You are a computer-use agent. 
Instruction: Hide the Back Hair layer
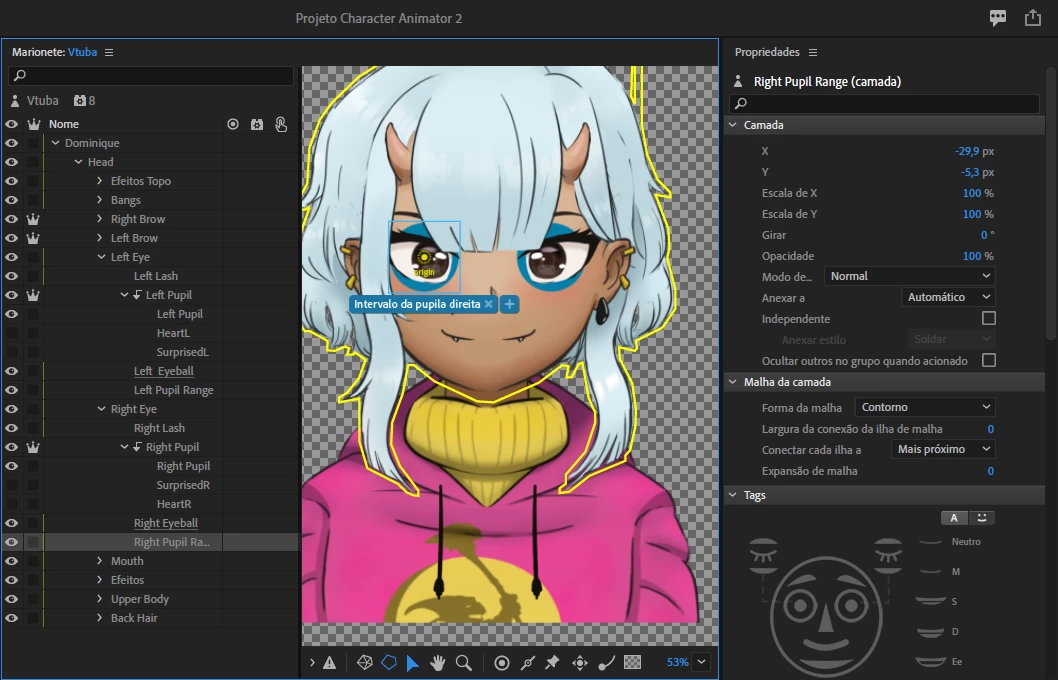click(11, 618)
